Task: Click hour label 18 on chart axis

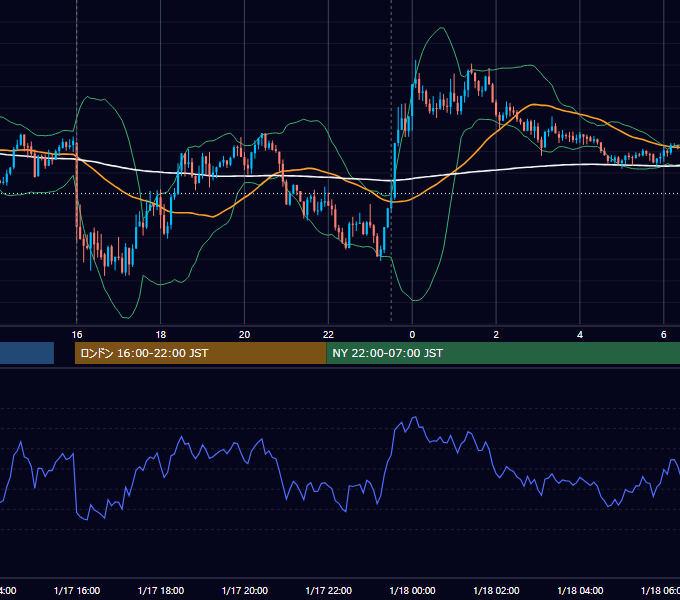Action: [160, 334]
